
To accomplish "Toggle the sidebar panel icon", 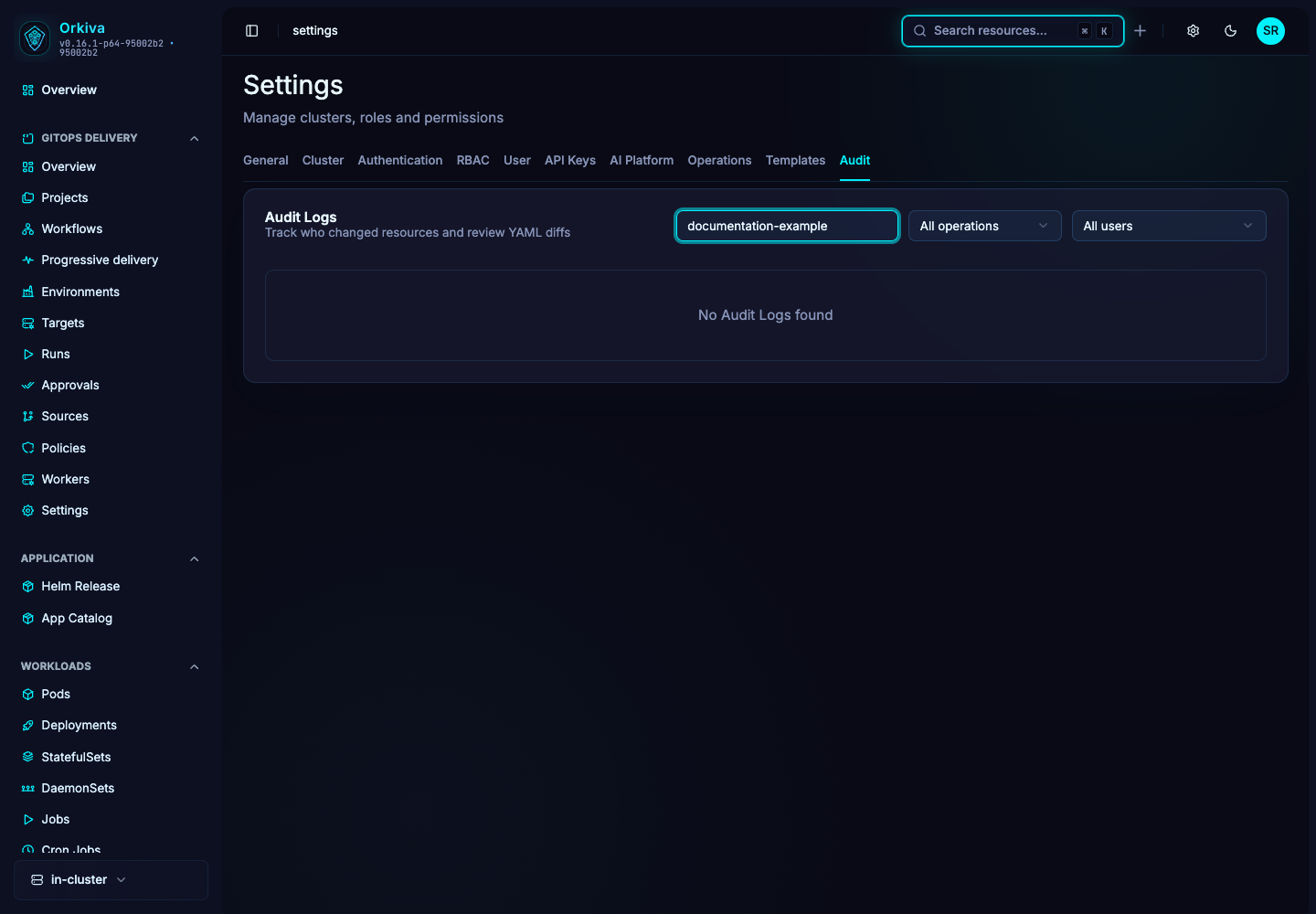I will [252, 31].
